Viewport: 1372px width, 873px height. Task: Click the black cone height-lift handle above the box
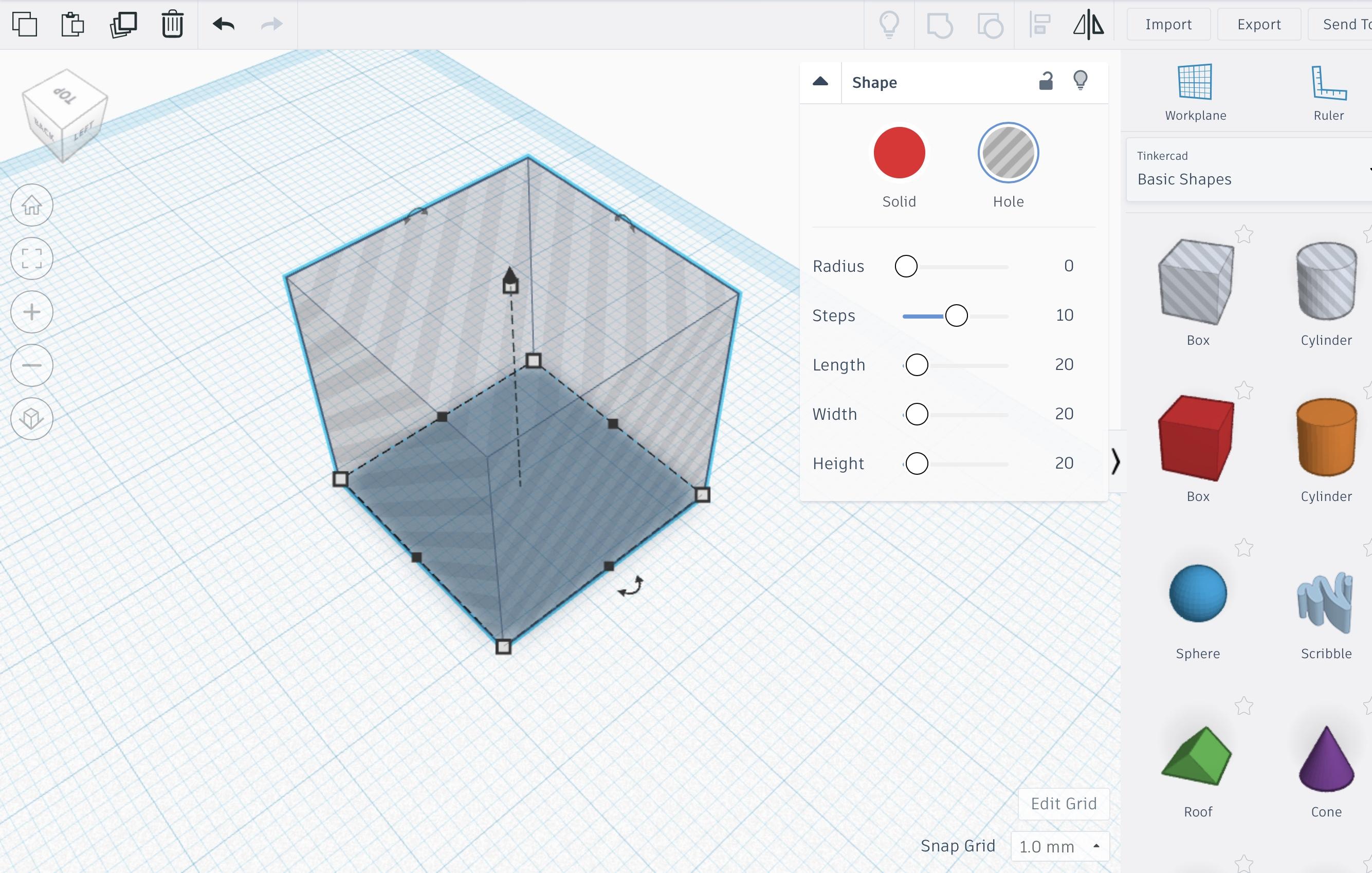[x=509, y=273]
